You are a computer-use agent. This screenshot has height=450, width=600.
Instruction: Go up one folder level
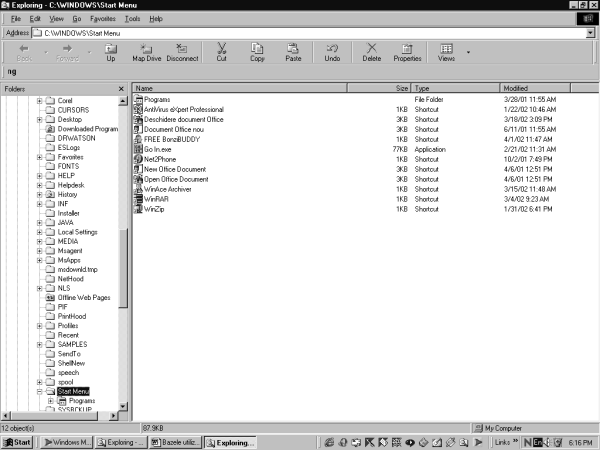pos(111,52)
